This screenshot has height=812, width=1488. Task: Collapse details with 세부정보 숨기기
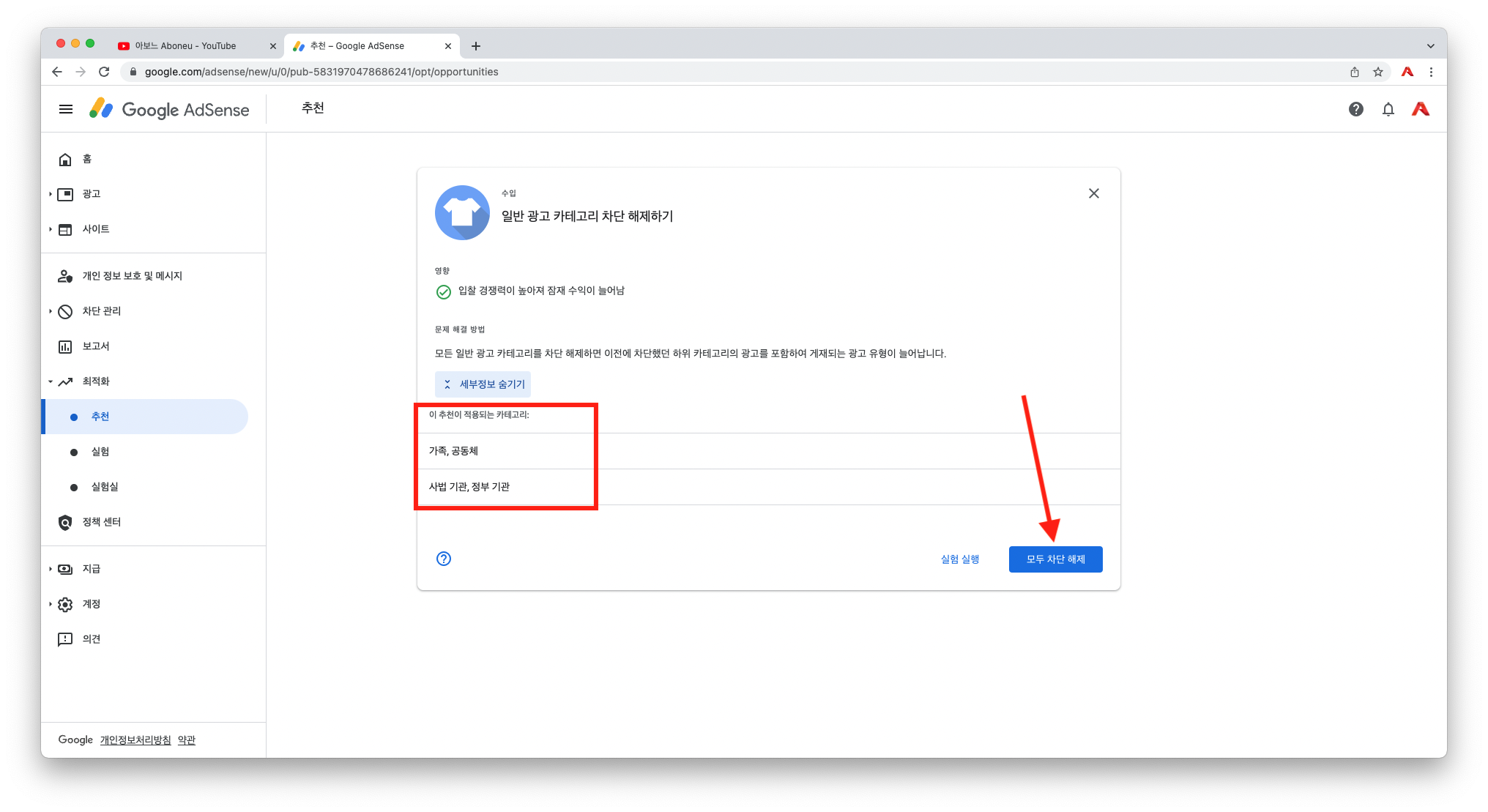(x=483, y=384)
